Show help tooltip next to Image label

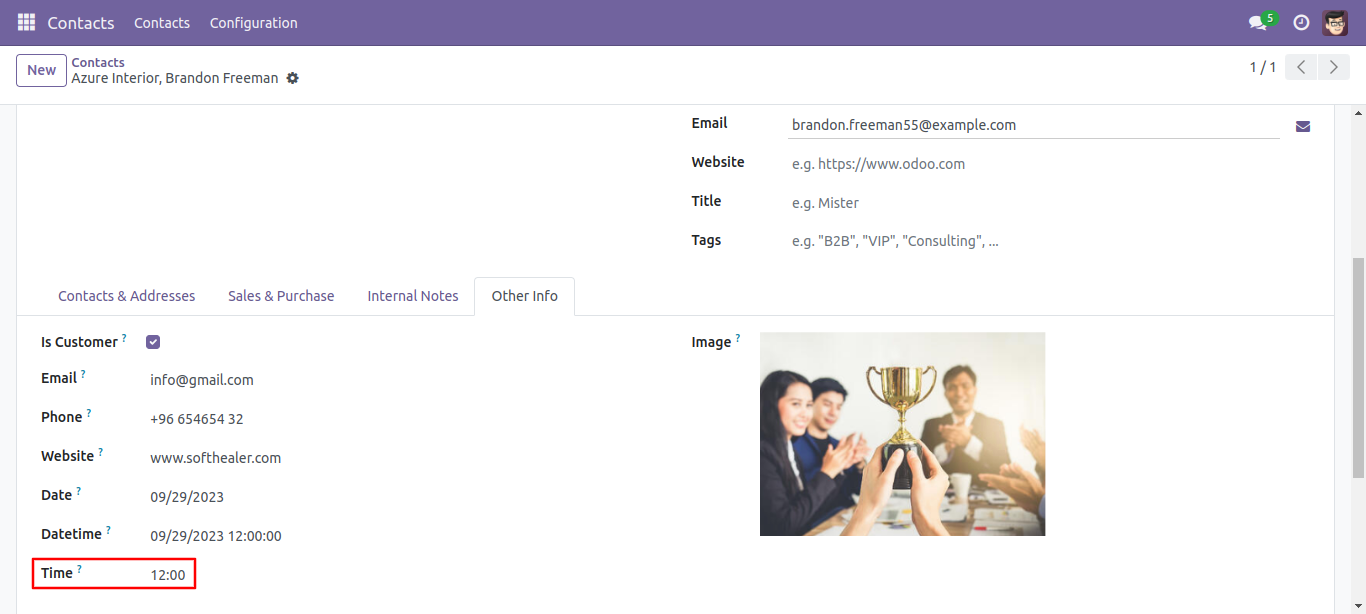(x=738, y=338)
